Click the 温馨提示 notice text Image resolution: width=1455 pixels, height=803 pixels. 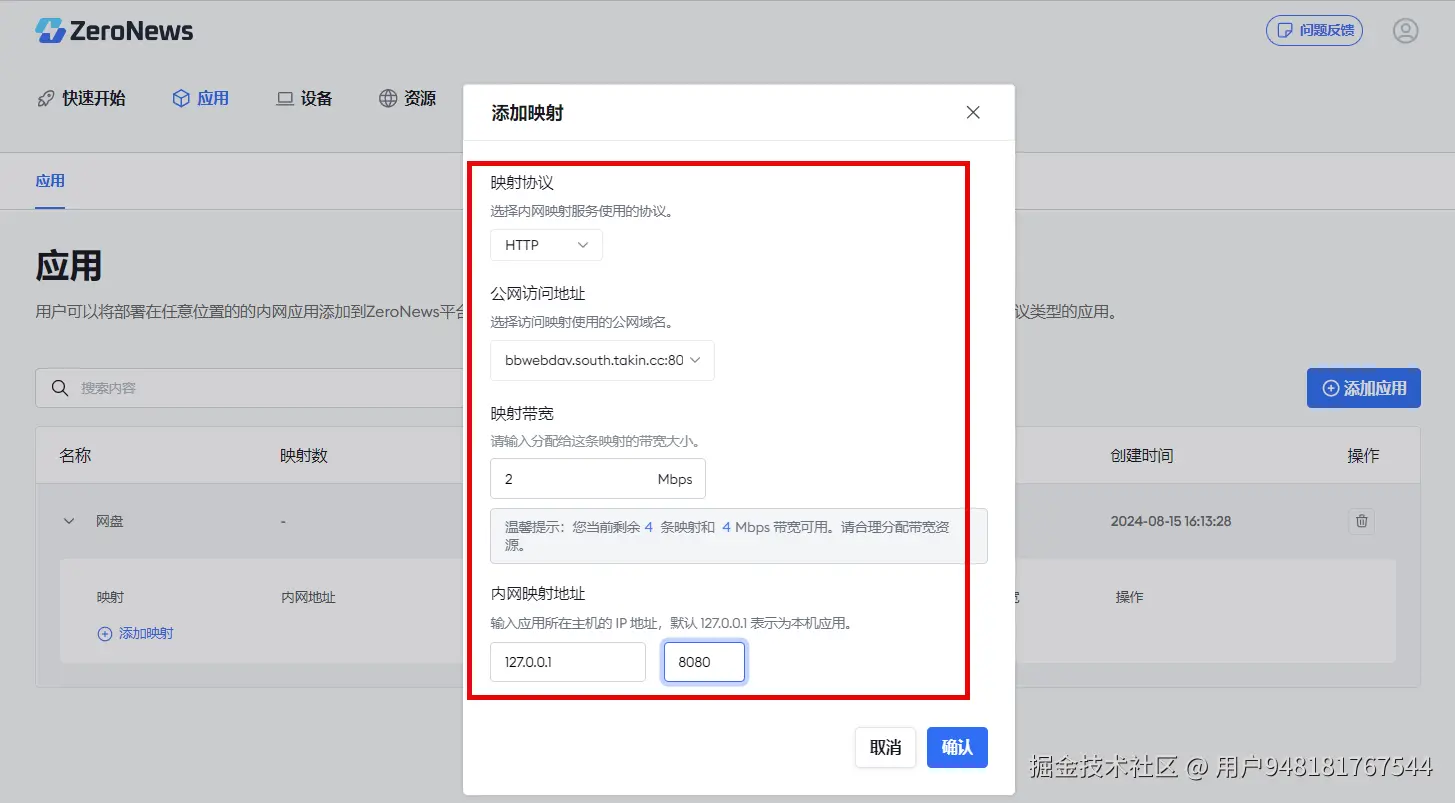pos(729,536)
